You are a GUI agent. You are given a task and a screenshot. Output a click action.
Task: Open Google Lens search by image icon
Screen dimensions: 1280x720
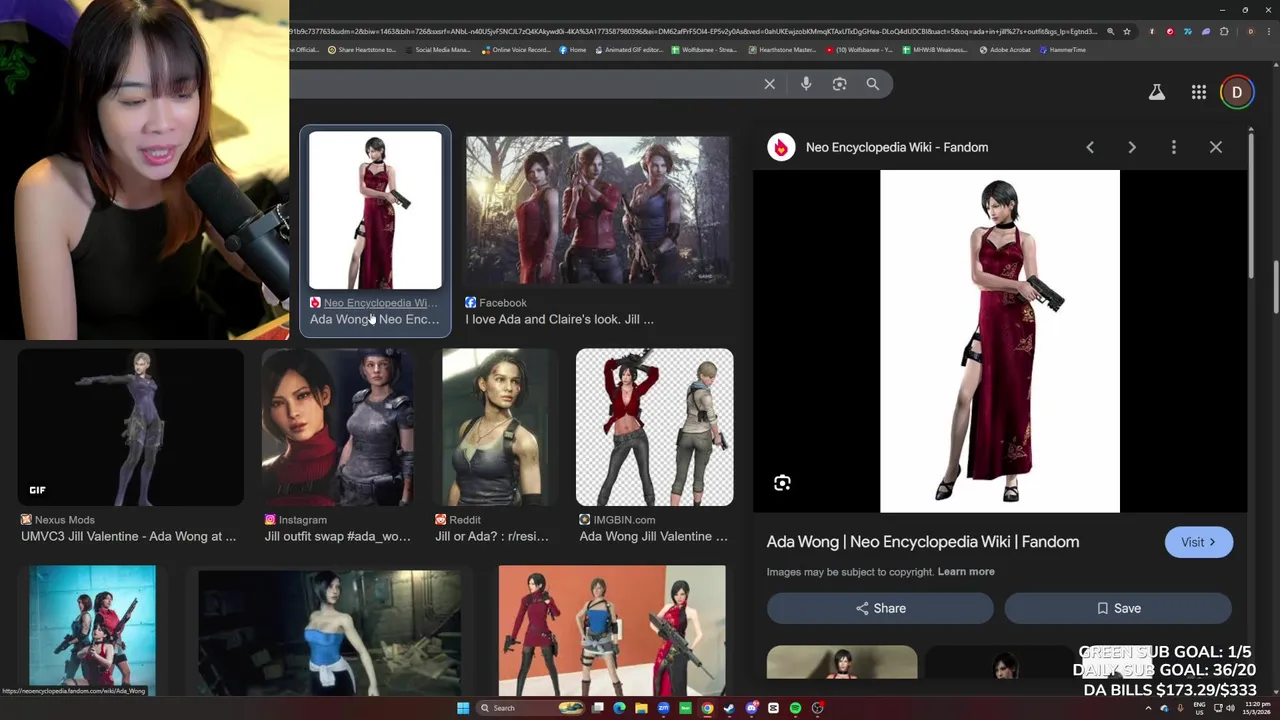coord(840,84)
